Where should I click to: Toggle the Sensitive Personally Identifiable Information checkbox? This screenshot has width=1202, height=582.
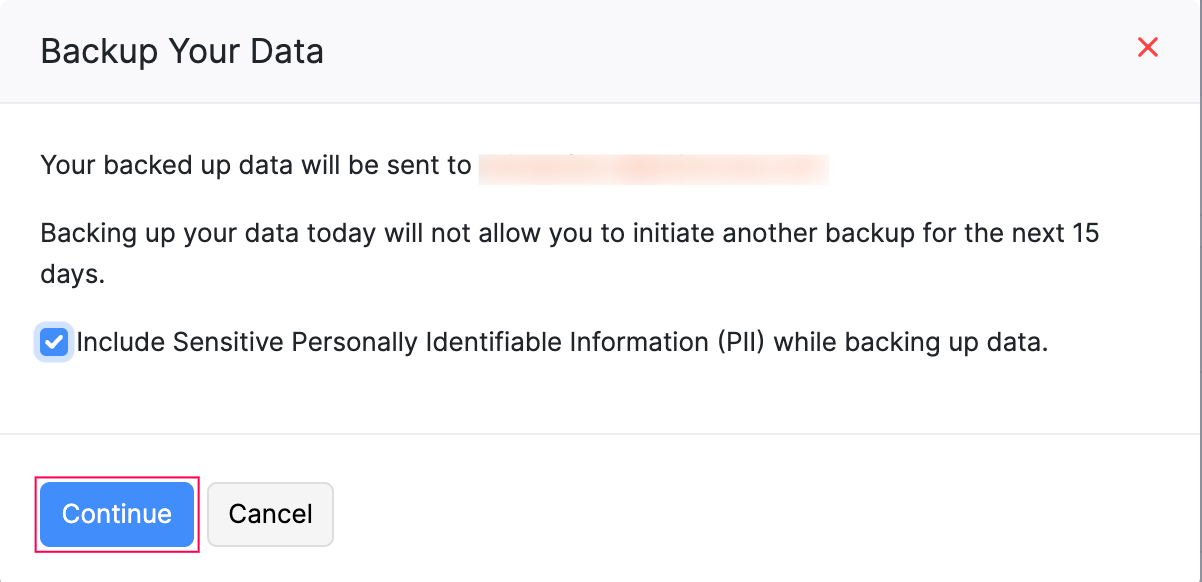point(53,342)
